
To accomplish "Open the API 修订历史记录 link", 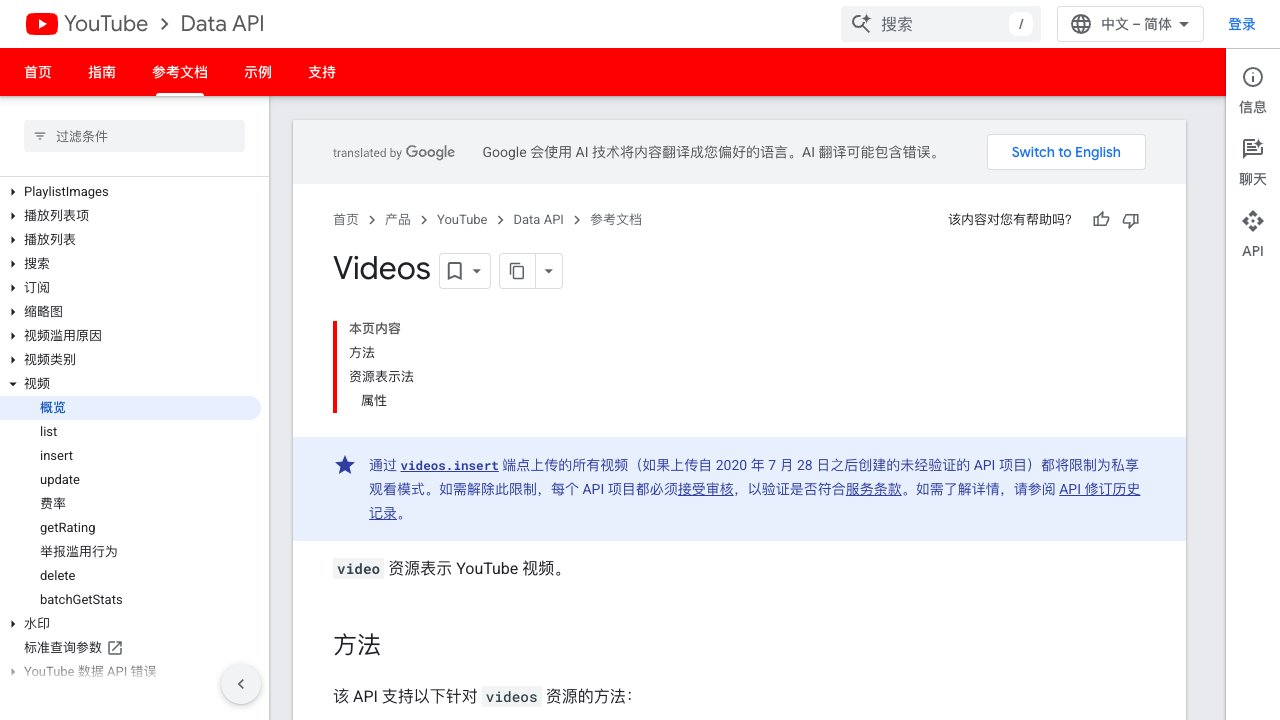I will pyautogui.click(x=1099, y=489).
